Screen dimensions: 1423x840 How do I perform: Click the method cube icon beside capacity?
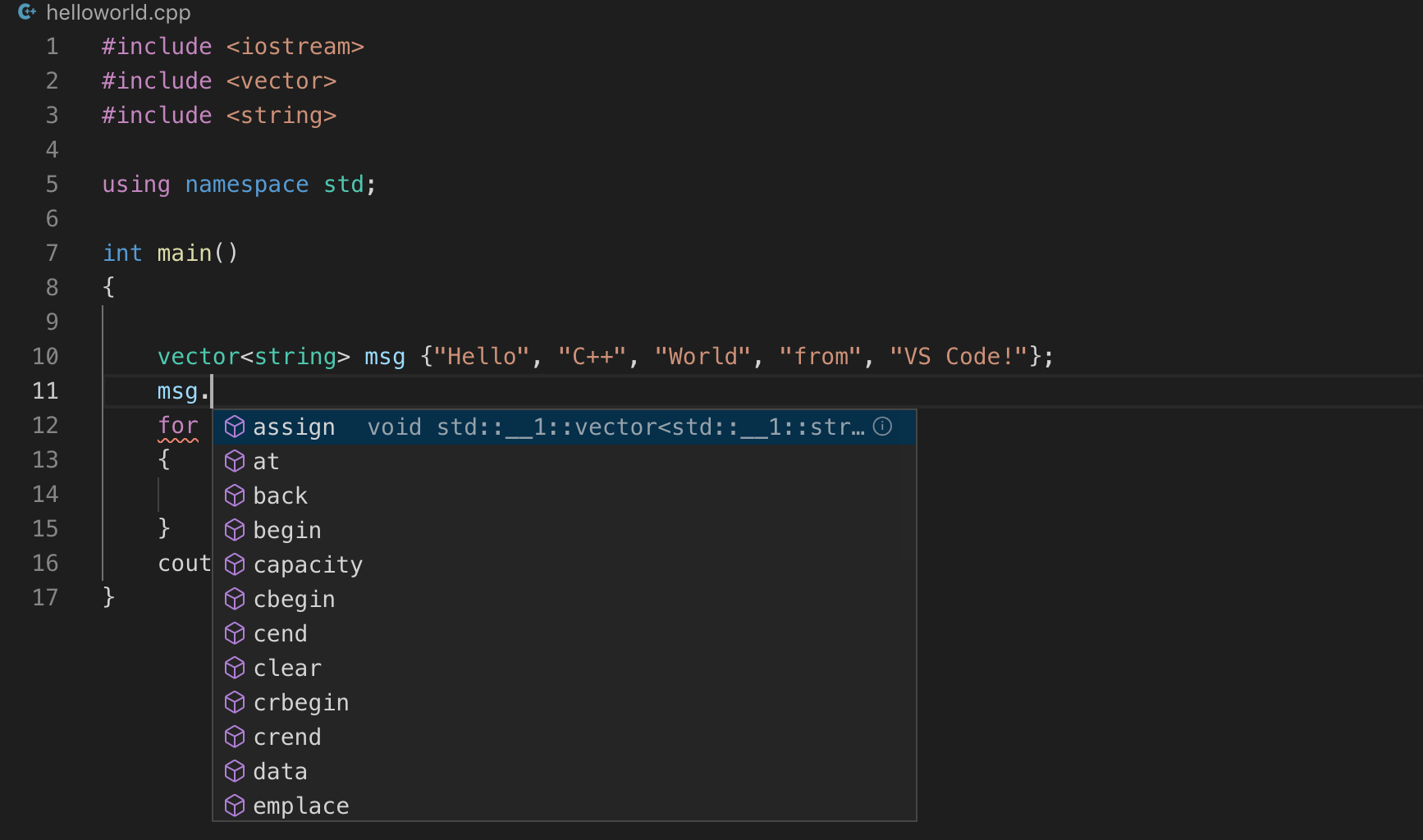(x=235, y=564)
